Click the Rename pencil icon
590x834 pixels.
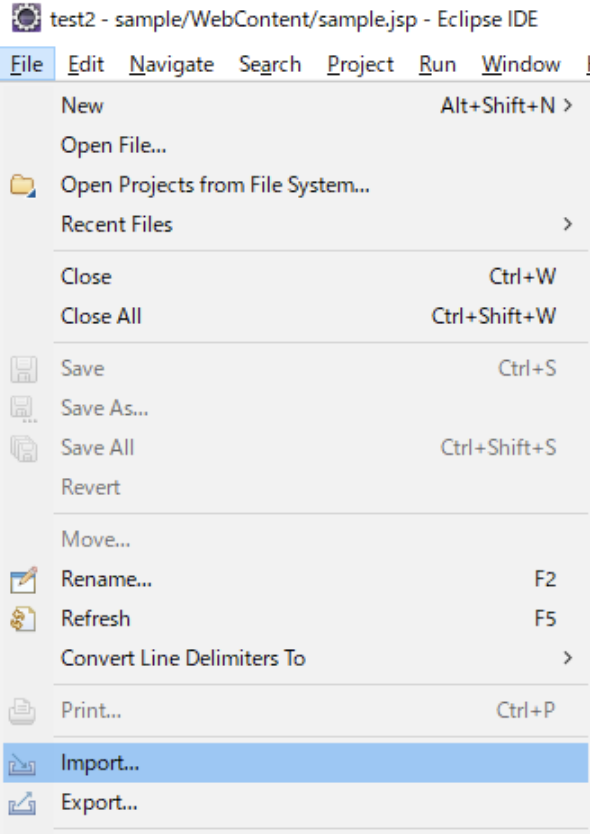pyautogui.click(x=23, y=579)
